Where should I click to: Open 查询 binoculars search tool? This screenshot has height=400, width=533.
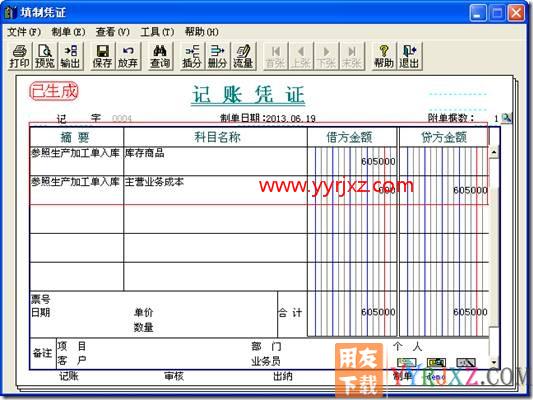click(x=160, y=56)
